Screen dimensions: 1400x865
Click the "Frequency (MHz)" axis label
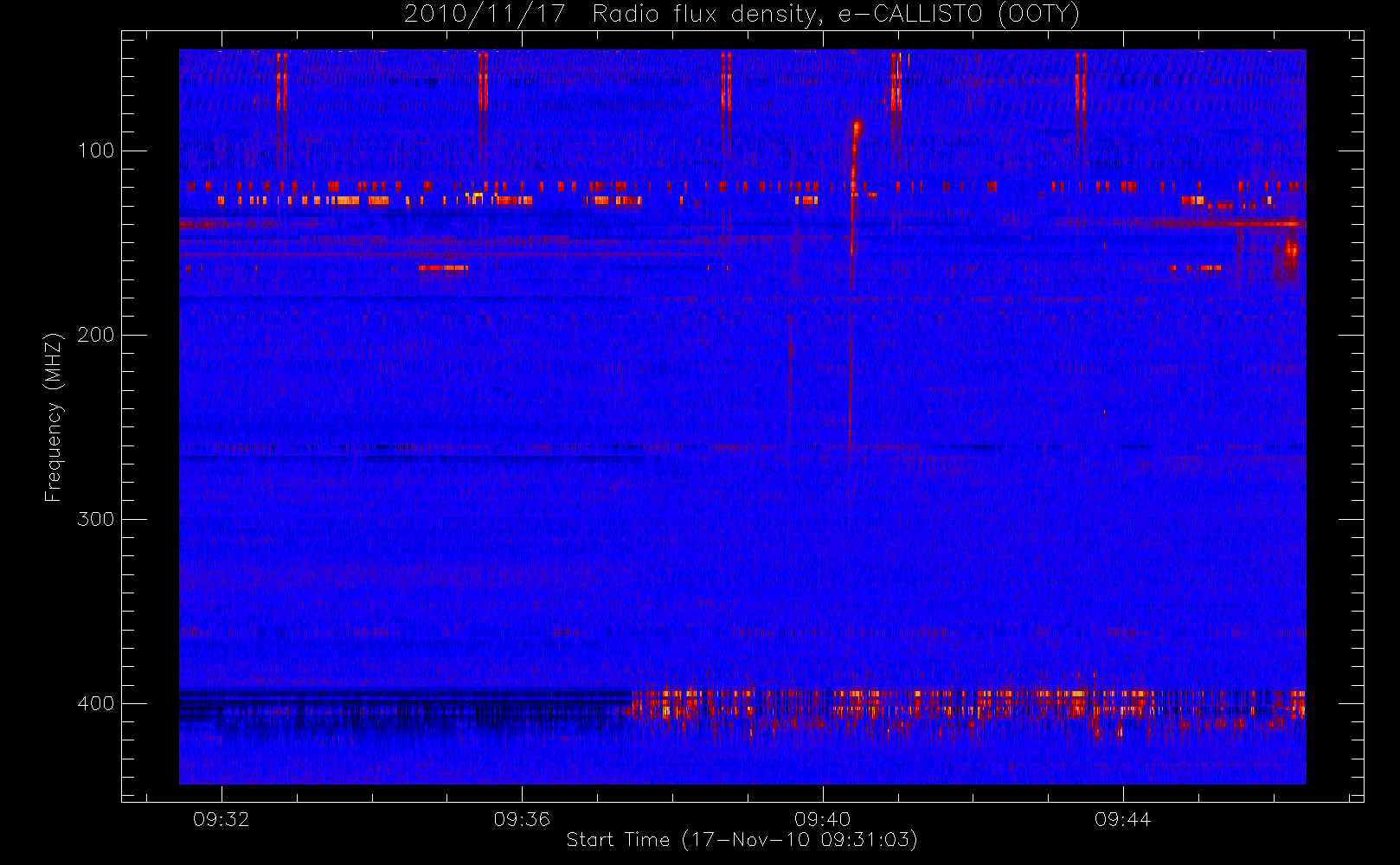54,417
